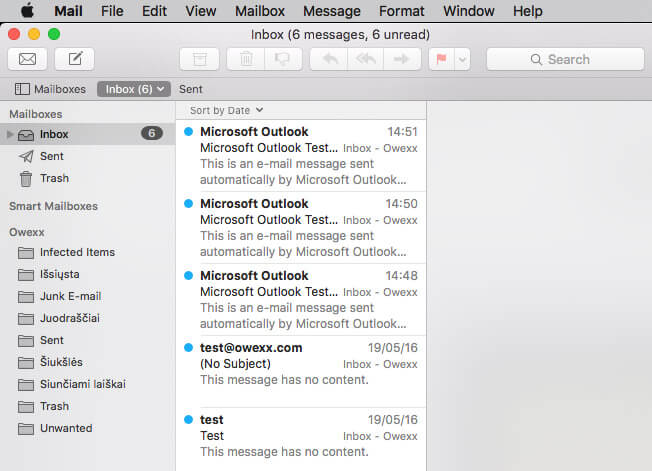Viewport: 652px width, 471px height.
Task: Click paper plane icon next to Sent
Action: click(26, 156)
